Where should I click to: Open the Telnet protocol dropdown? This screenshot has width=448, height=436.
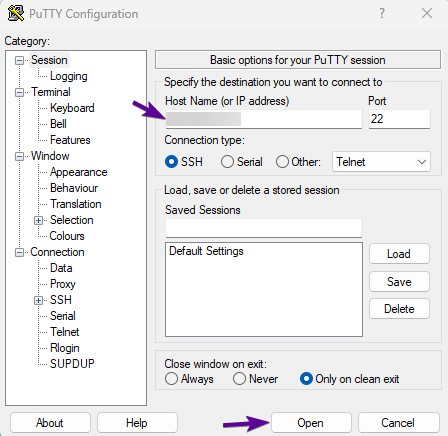click(x=381, y=162)
